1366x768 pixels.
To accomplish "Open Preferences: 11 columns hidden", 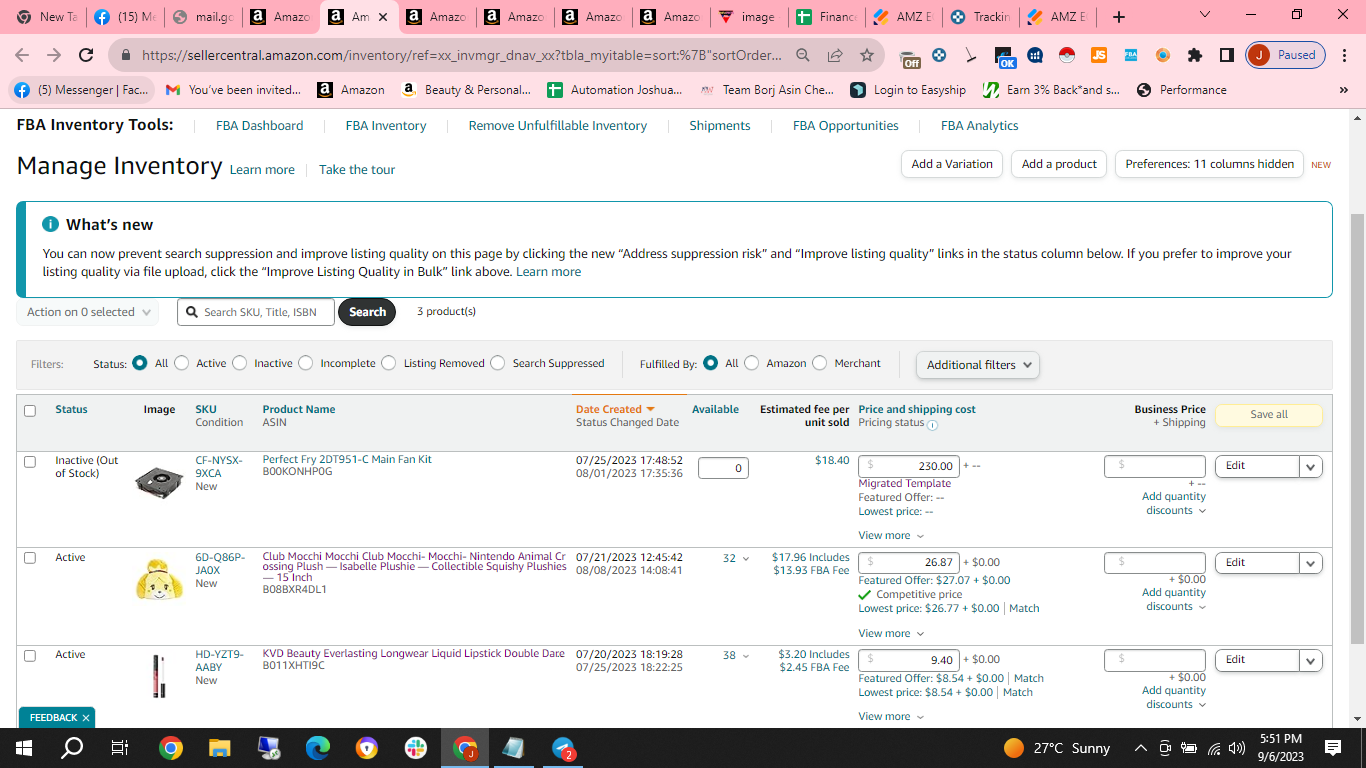I will click(x=1209, y=164).
